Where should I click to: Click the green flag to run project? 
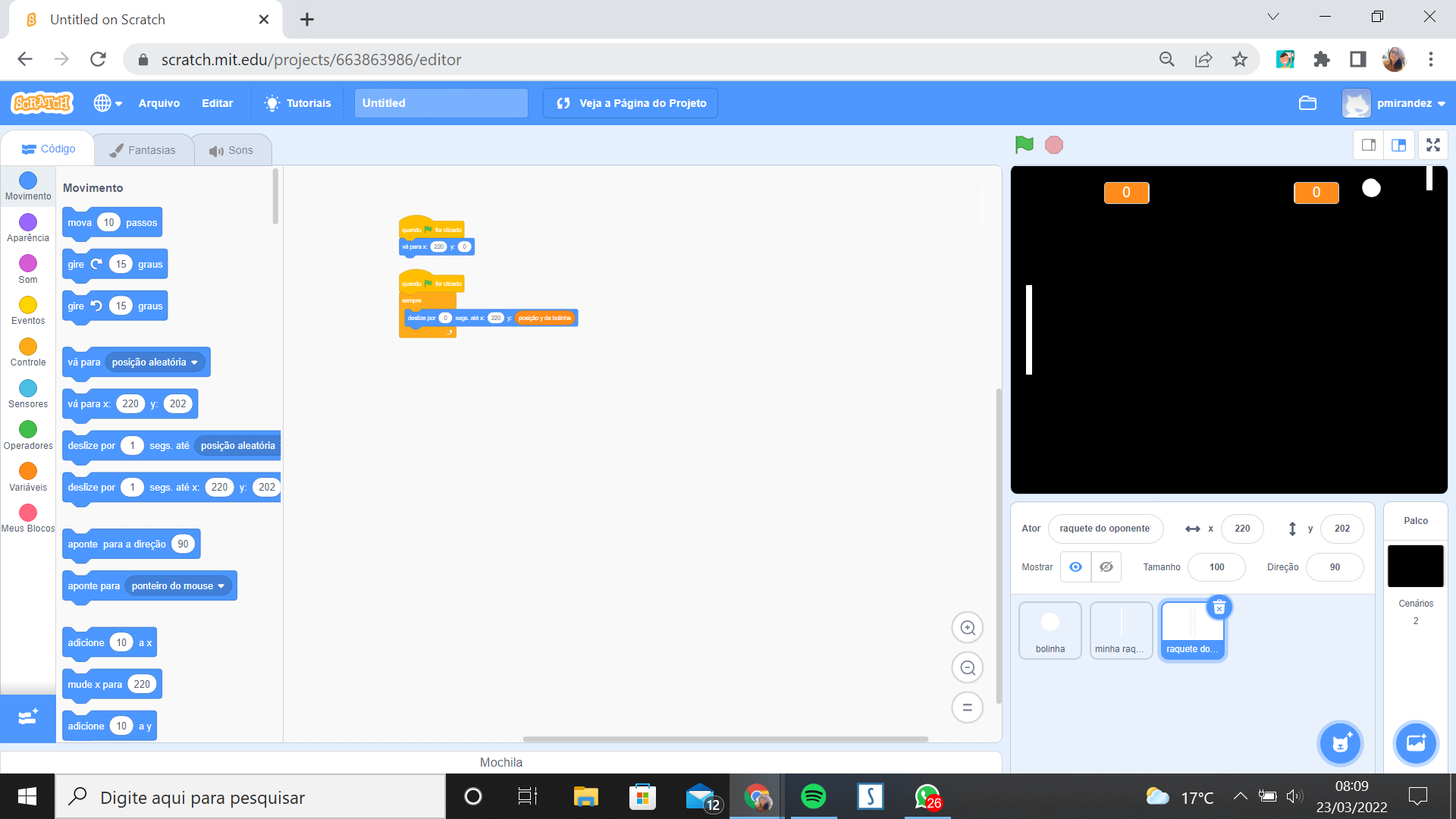[x=1024, y=145]
